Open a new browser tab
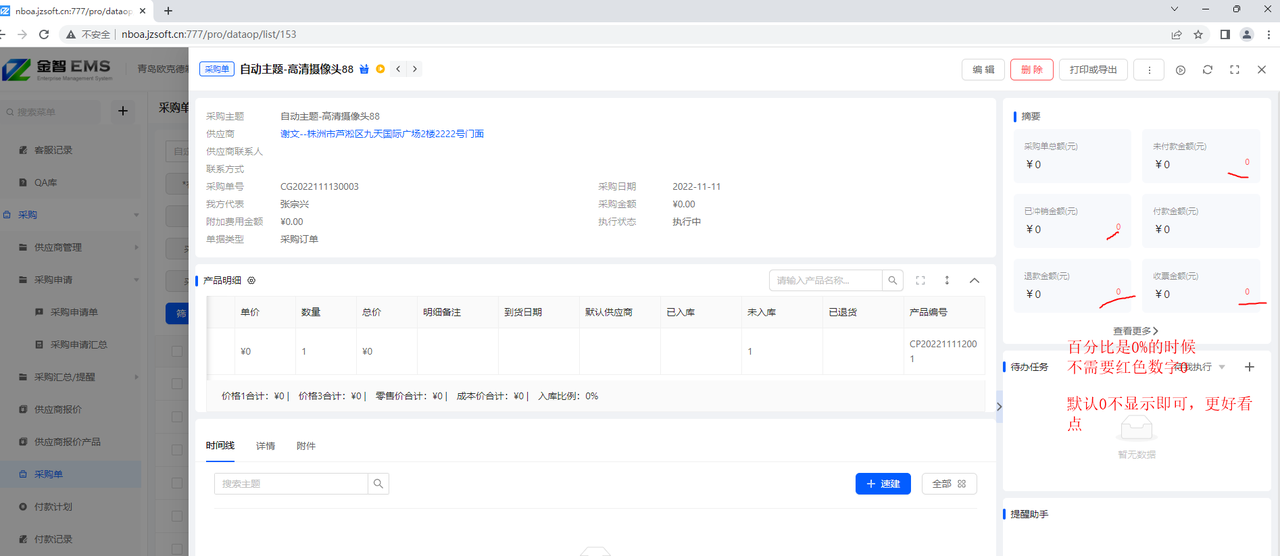1280x556 pixels. tap(168, 10)
